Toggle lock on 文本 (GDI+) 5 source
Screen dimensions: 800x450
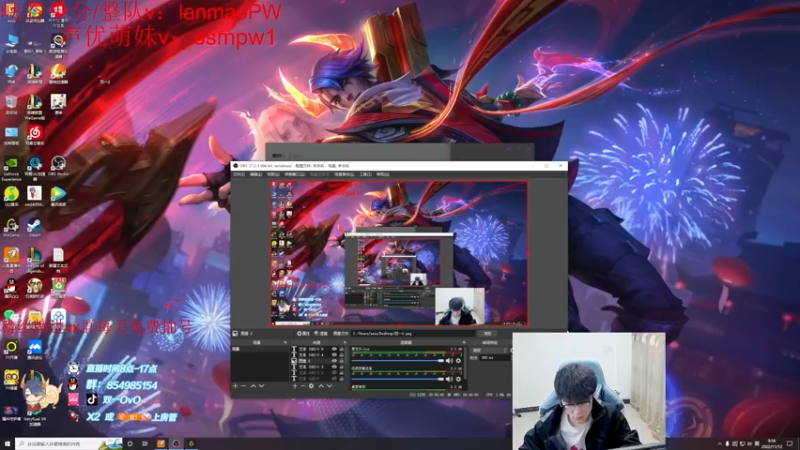341,349
